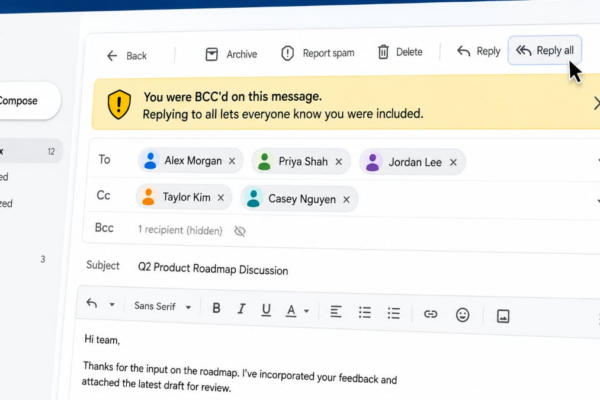Screen dimensions: 600x400
Task: Click Reply button
Action: click(x=478, y=51)
